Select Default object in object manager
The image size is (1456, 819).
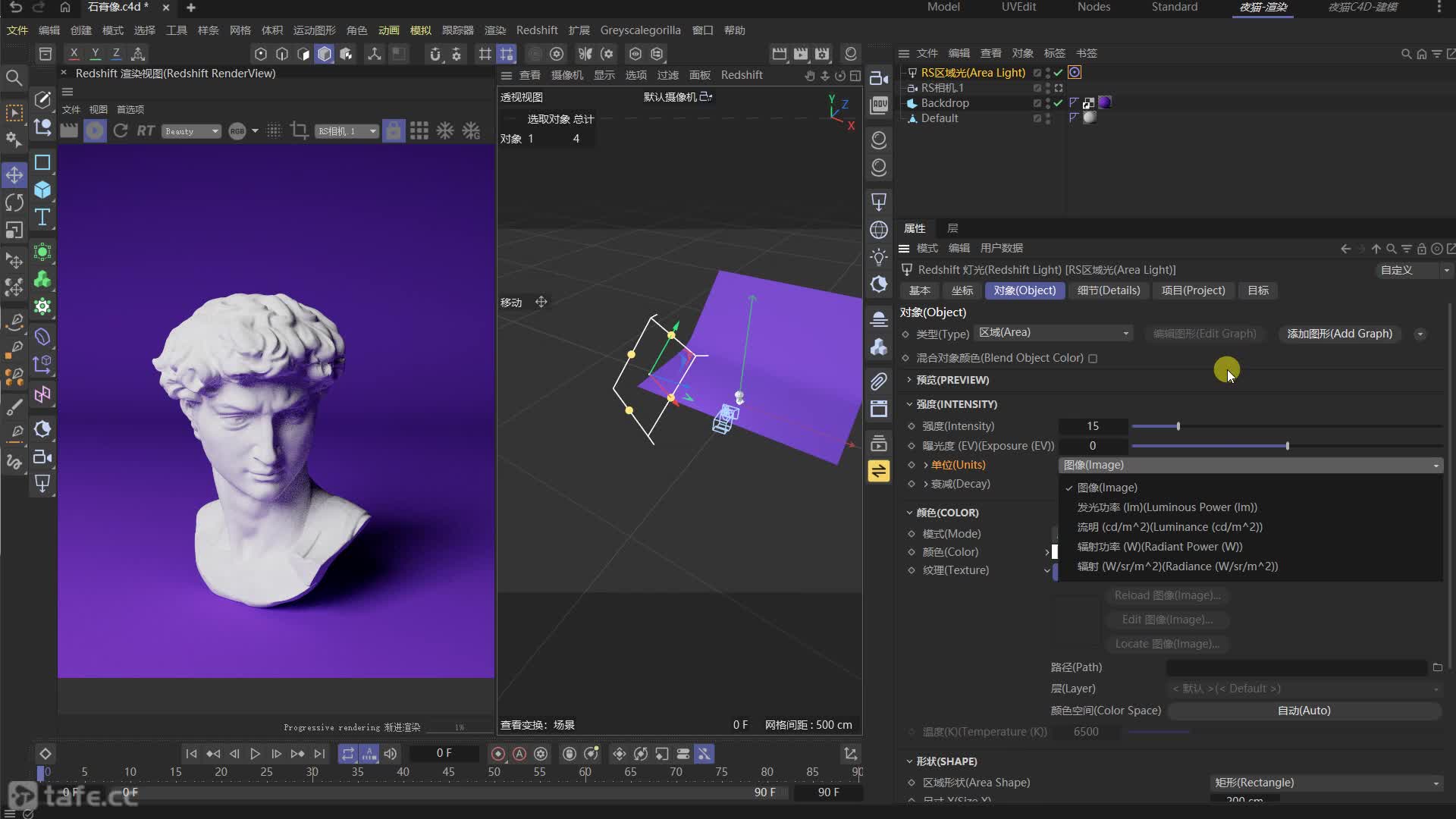click(940, 118)
